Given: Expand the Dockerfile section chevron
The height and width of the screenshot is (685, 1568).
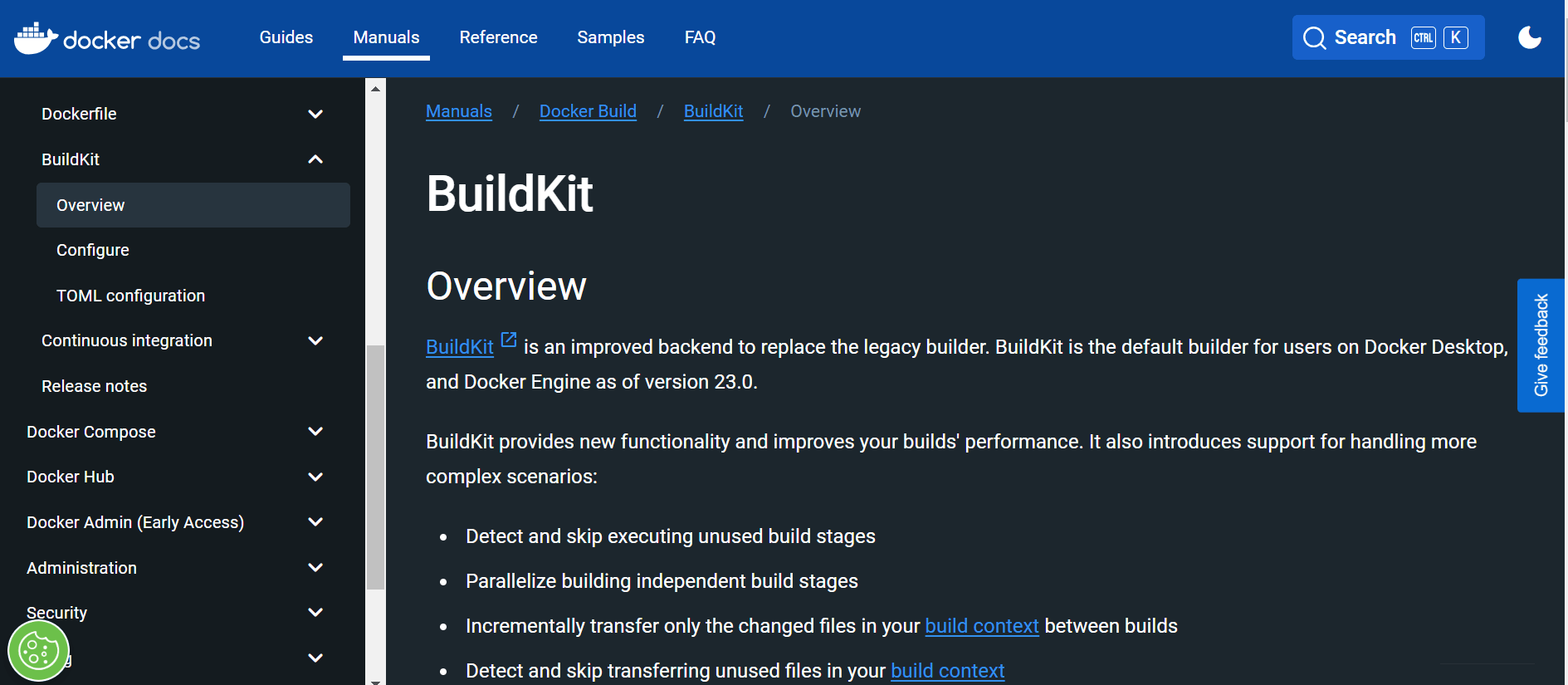Looking at the screenshot, I should click(x=315, y=114).
